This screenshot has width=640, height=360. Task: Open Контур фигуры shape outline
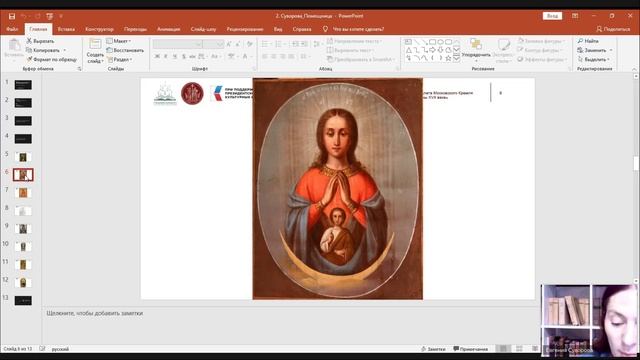coord(540,50)
